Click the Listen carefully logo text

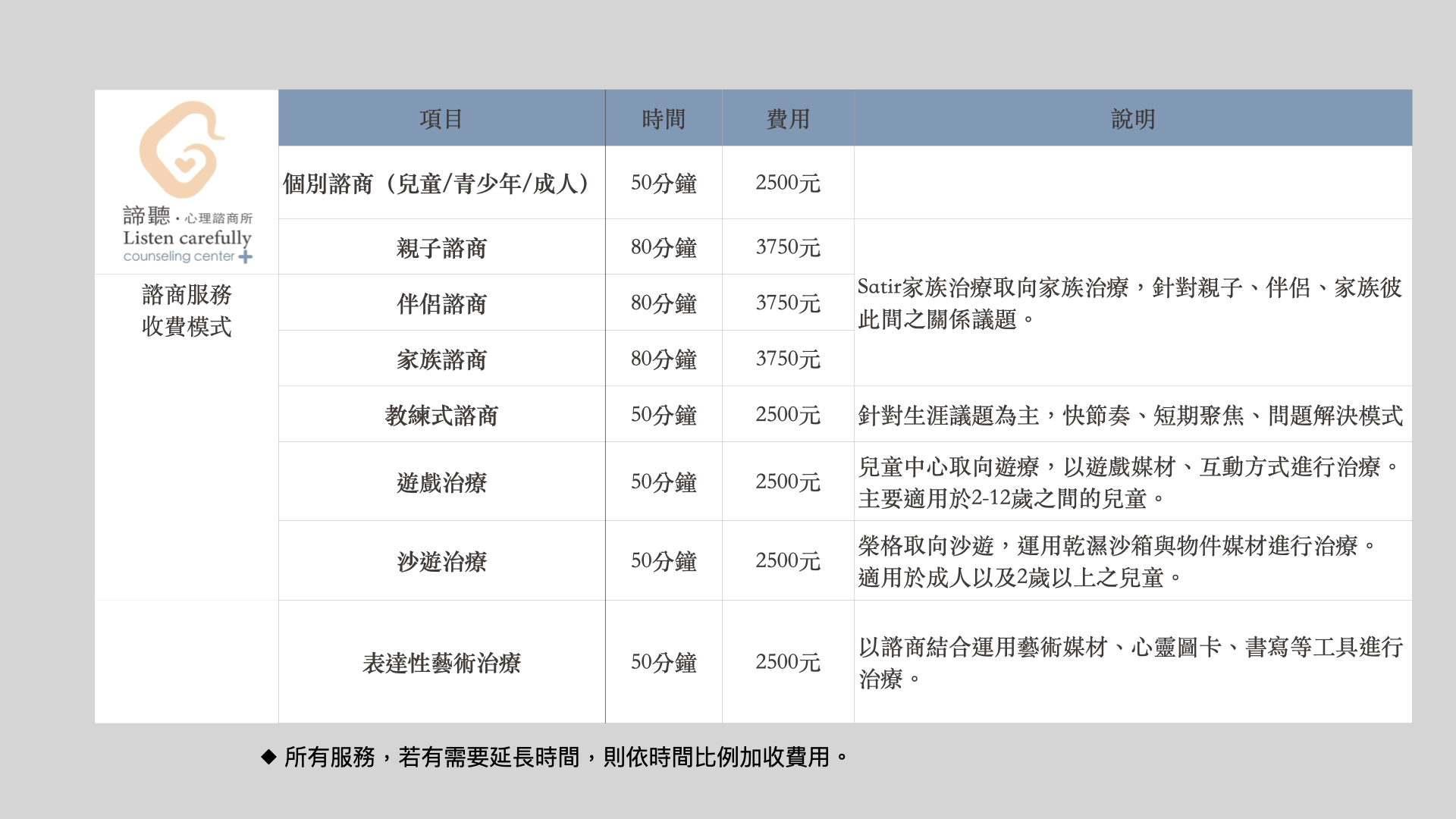(x=187, y=238)
